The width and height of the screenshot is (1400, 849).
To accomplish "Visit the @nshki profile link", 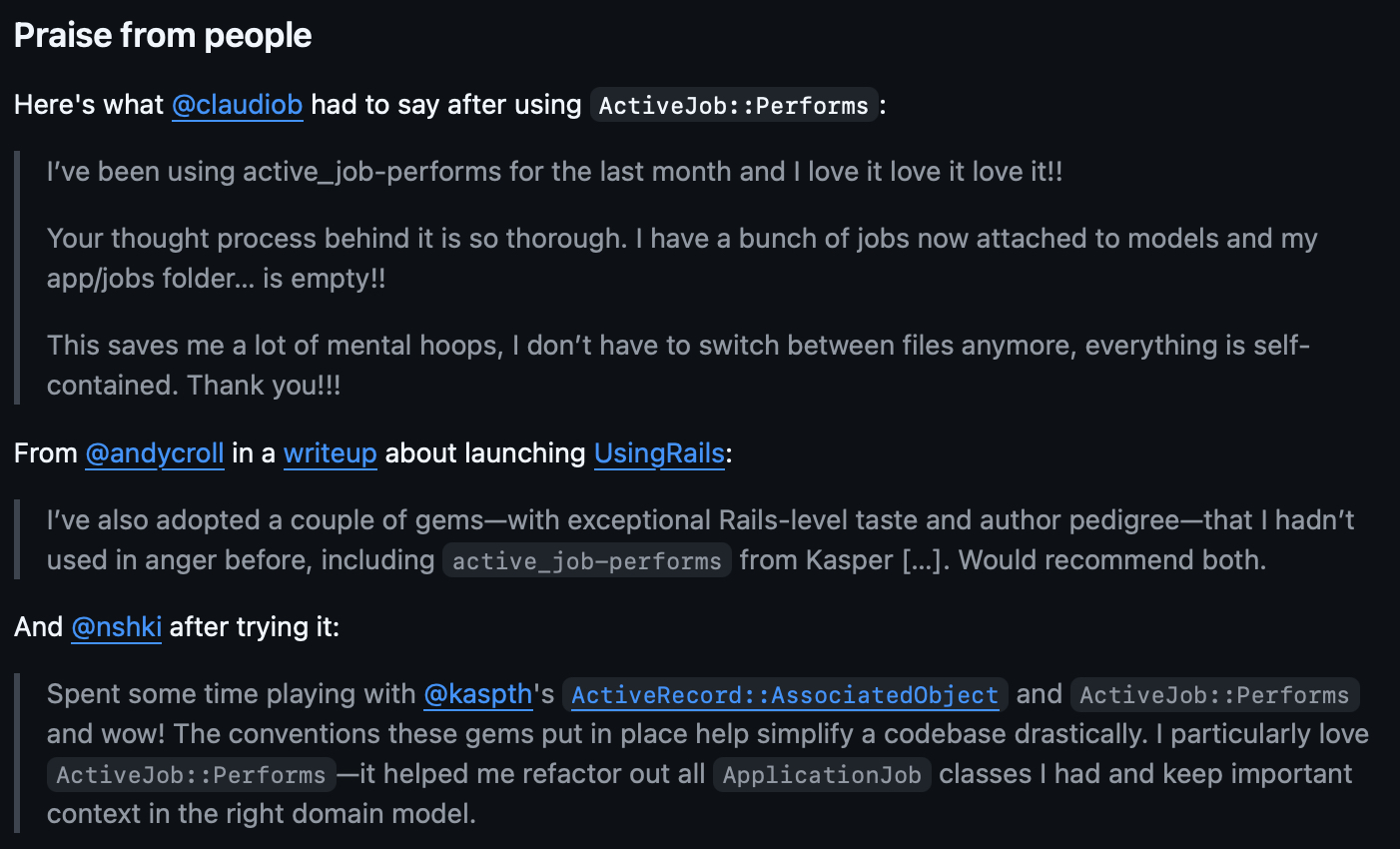I will (x=116, y=627).
